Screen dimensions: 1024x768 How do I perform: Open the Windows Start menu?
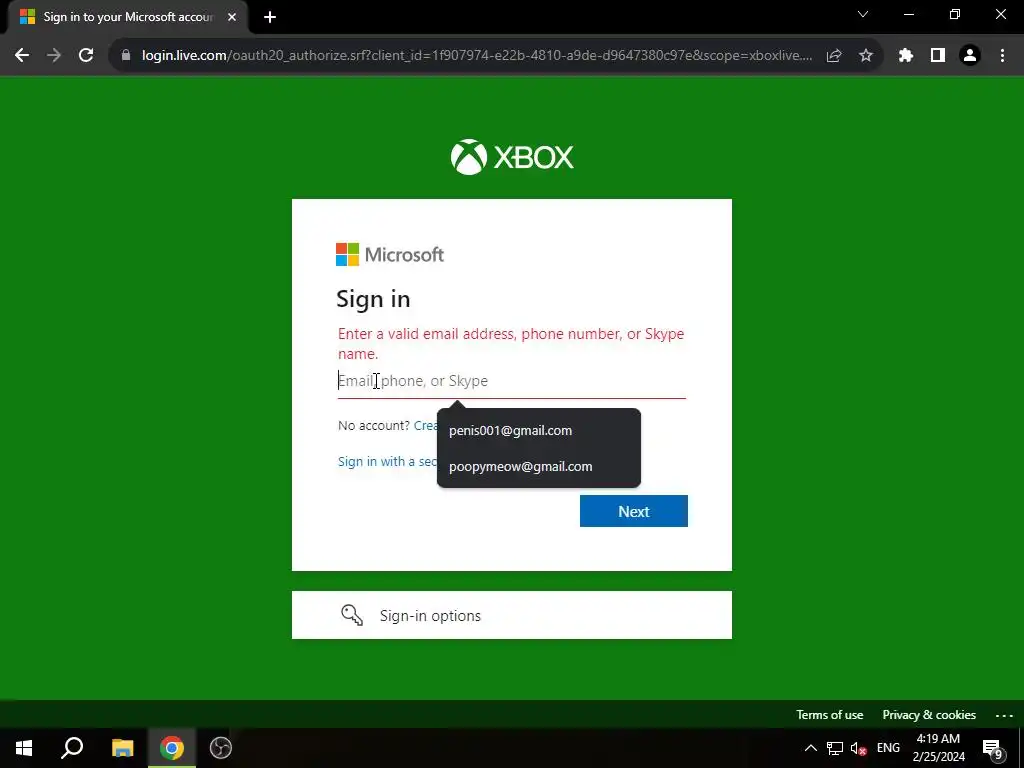coord(24,748)
